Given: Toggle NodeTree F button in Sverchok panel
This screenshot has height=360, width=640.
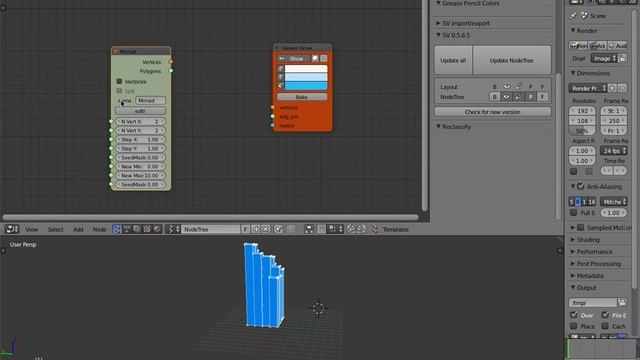Looking at the screenshot, I should 542,97.
